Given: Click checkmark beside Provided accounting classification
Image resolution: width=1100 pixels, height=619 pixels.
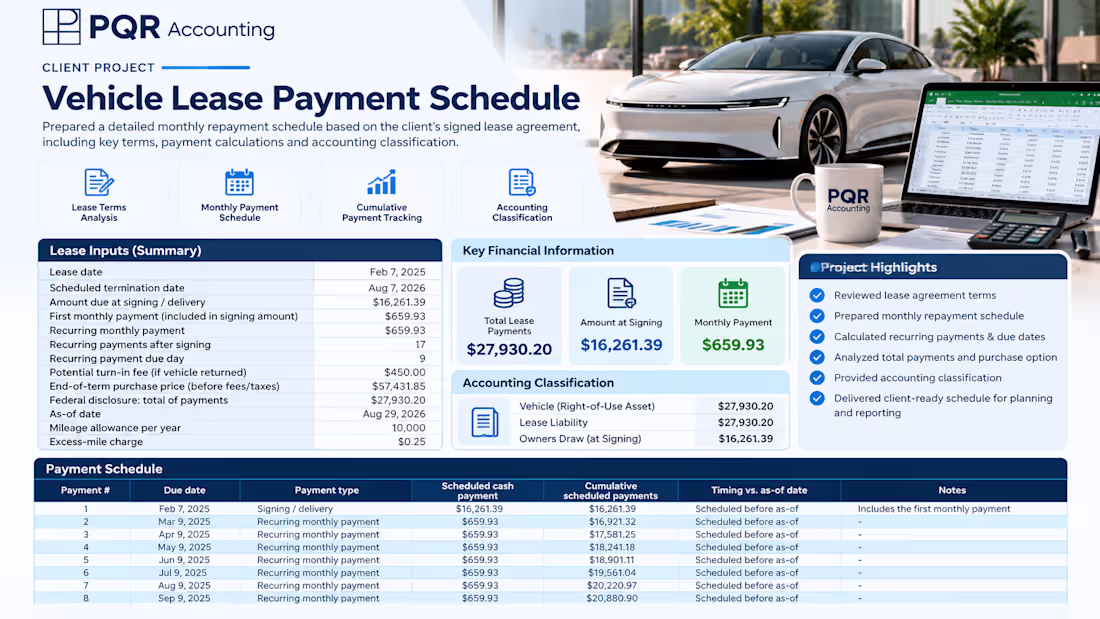Looking at the screenshot, I should click(x=817, y=378).
